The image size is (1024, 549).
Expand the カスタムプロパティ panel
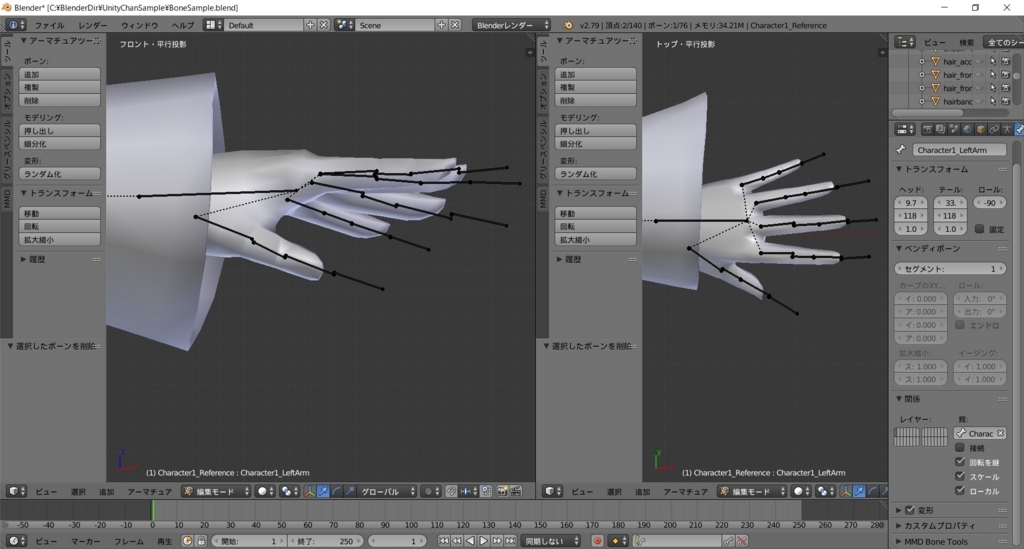tap(939, 525)
